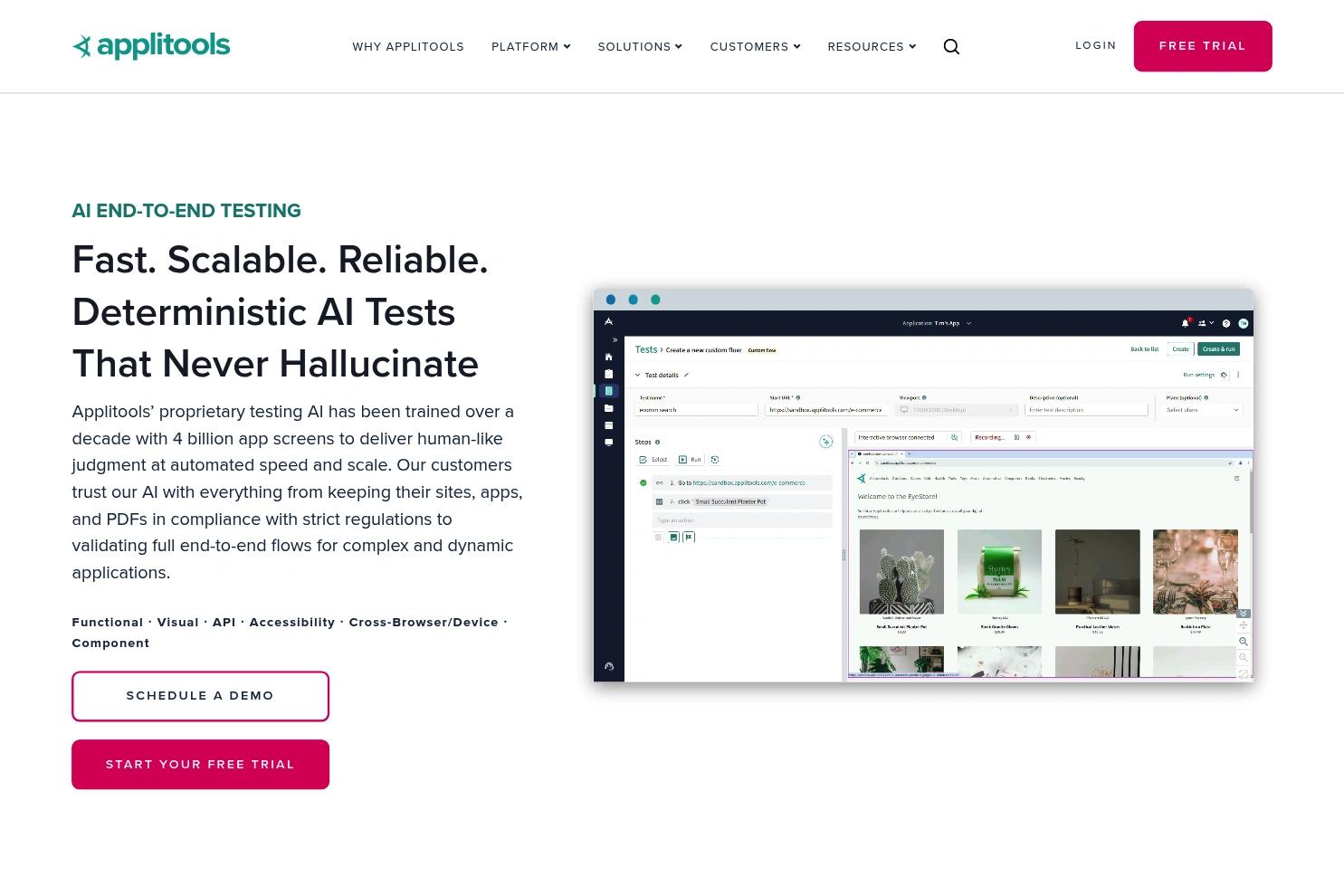This screenshot has height=896, width=1344.
Task: Click the Schedule a Demo button
Action: pyautogui.click(x=200, y=696)
